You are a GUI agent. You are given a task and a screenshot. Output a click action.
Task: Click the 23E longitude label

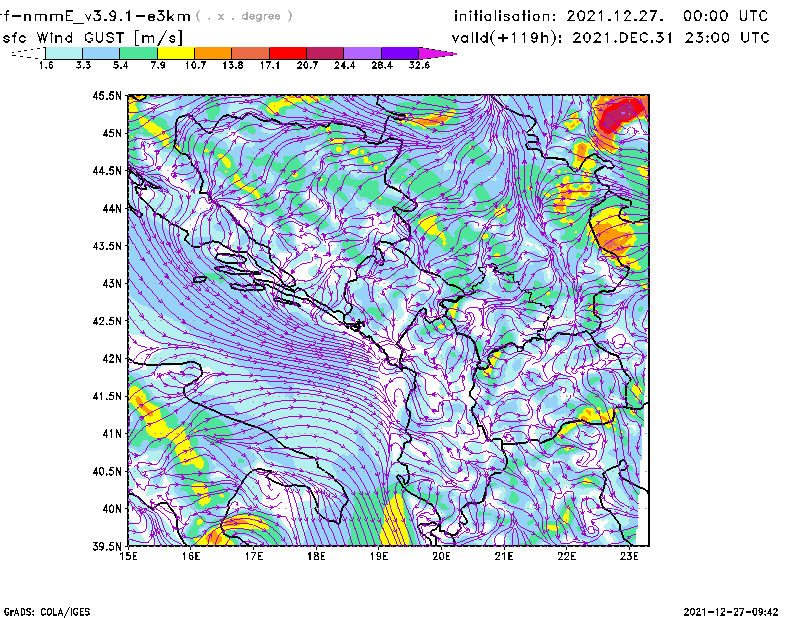[x=629, y=556]
